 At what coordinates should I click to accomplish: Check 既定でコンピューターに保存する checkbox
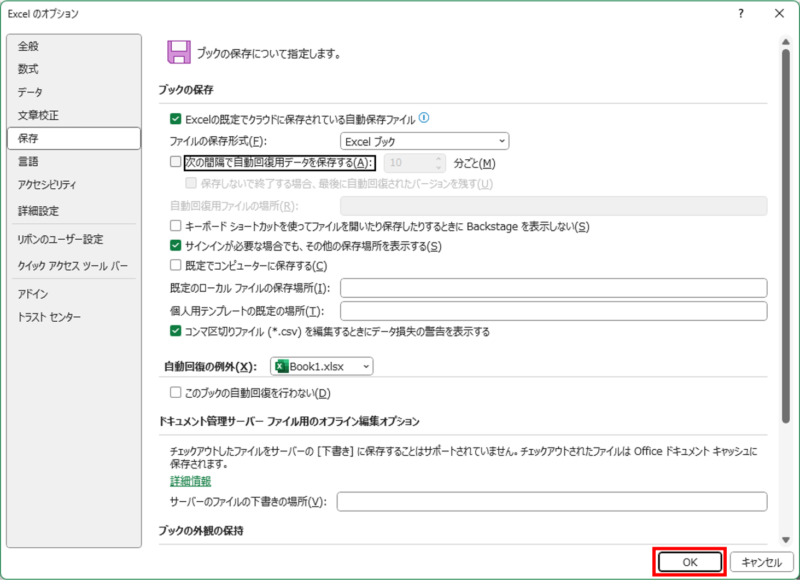pyautogui.click(x=176, y=265)
